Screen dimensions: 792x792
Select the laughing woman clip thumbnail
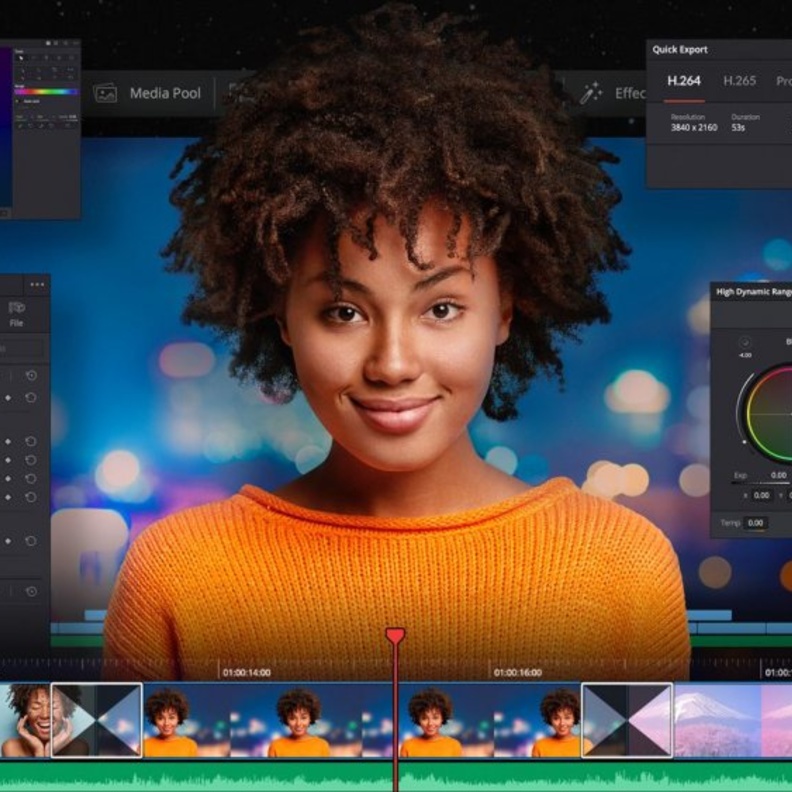coord(25,720)
